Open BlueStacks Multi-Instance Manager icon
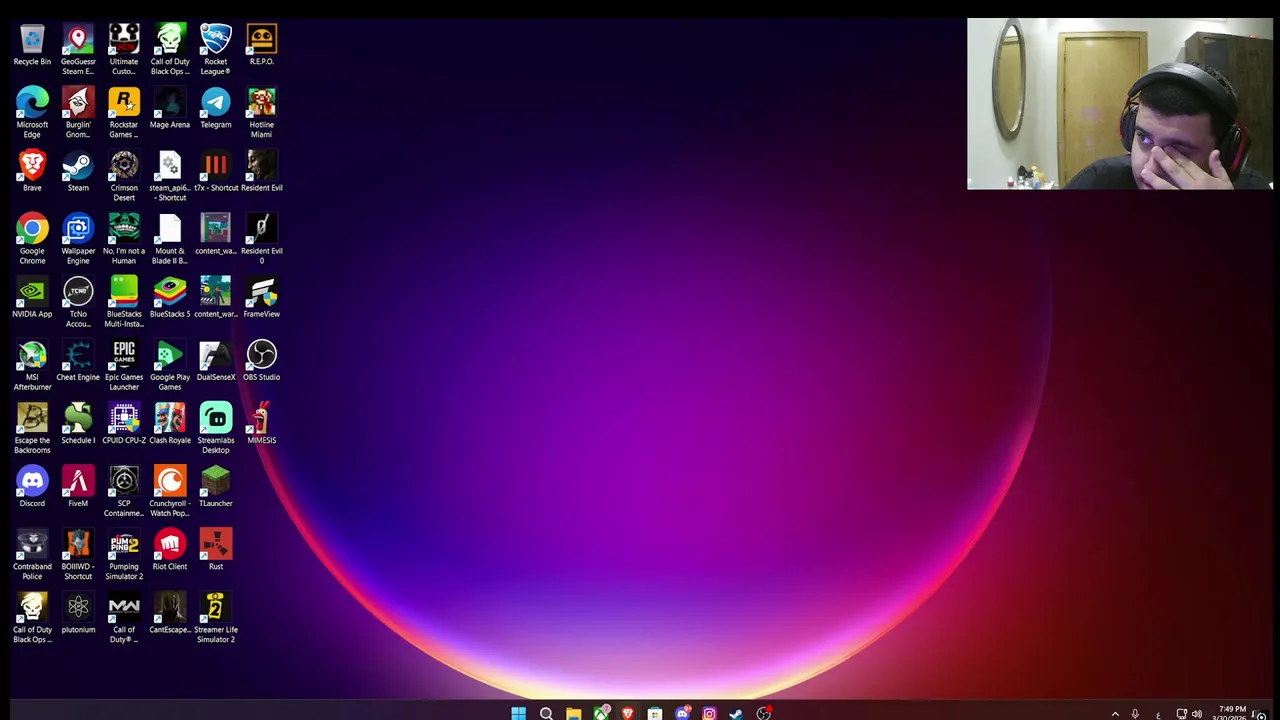Image resolution: width=1280 pixels, height=720 pixels. (124, 302)
